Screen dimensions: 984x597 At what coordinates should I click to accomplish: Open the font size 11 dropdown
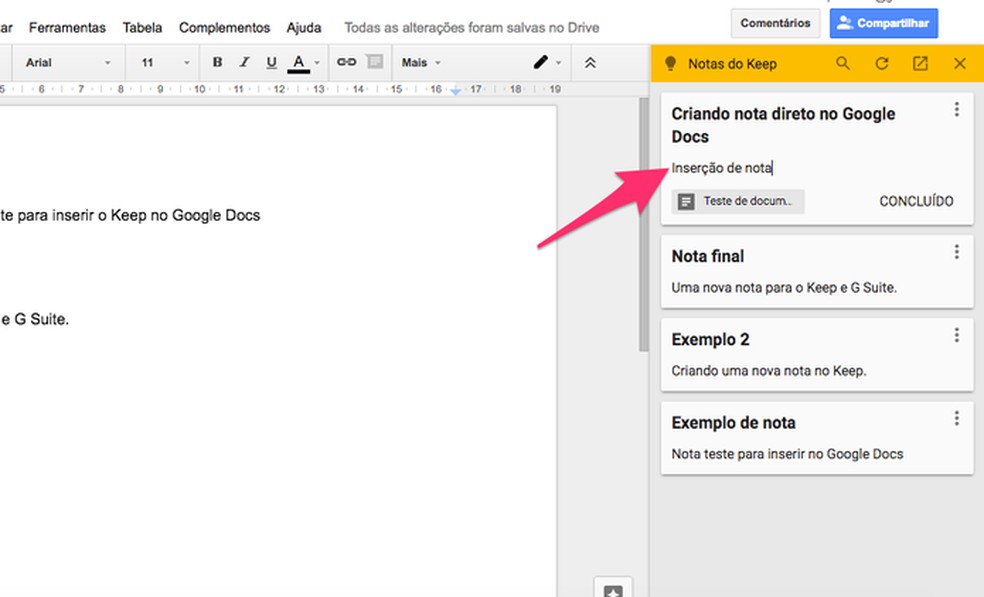tap(160, 62)
